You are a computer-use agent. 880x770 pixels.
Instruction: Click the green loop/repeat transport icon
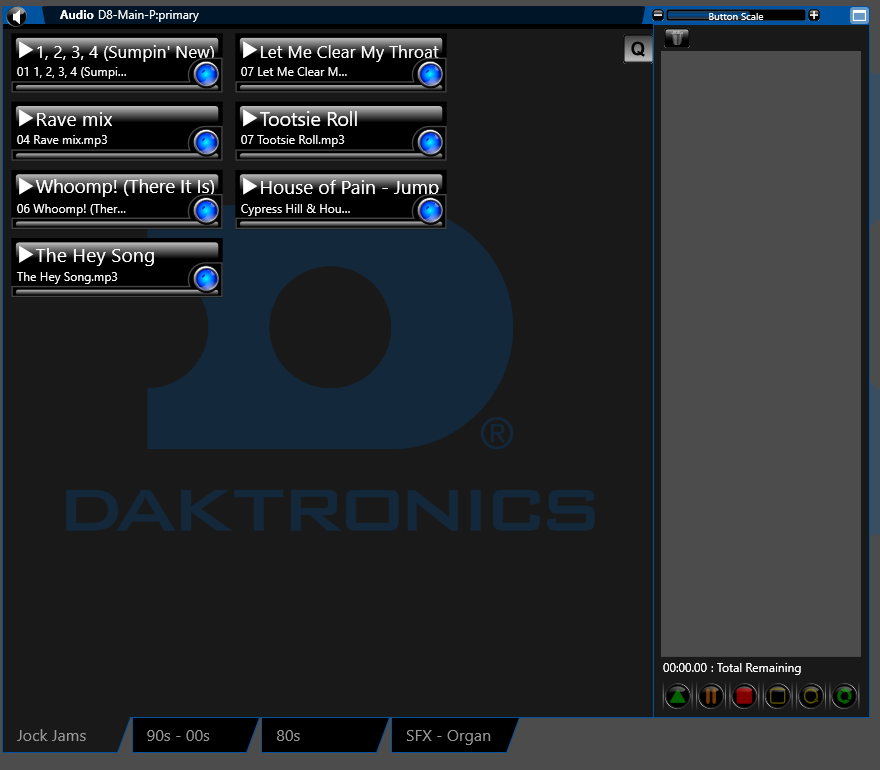tap(844, 696)
